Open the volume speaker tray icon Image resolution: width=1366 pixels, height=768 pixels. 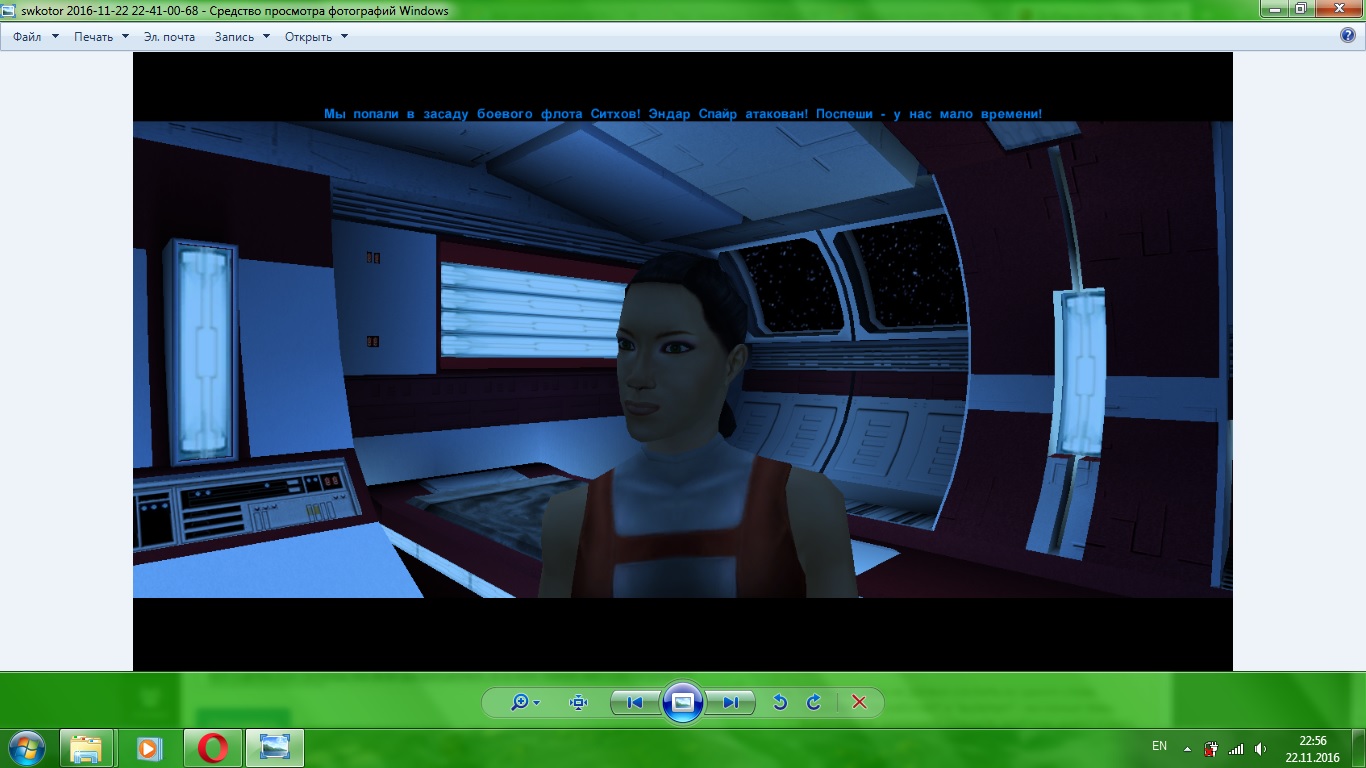click(1260, 748)
